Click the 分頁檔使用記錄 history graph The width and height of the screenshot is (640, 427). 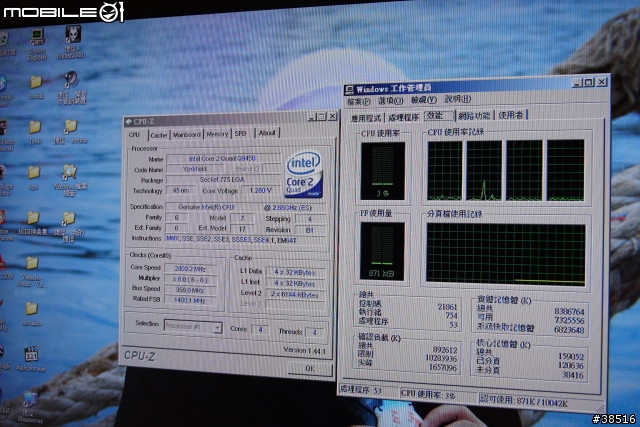click(506, 254)
